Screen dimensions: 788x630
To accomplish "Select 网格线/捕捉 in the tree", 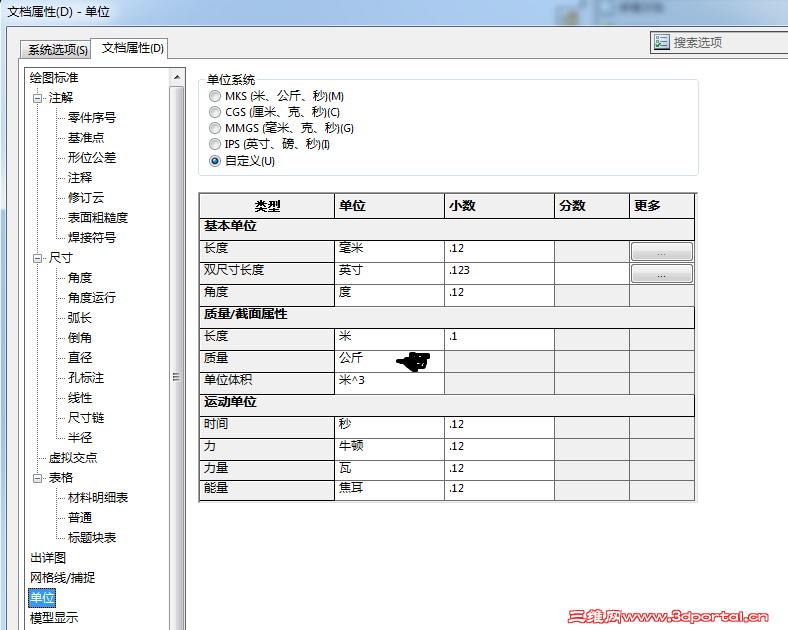I will [x=62, y=578].
